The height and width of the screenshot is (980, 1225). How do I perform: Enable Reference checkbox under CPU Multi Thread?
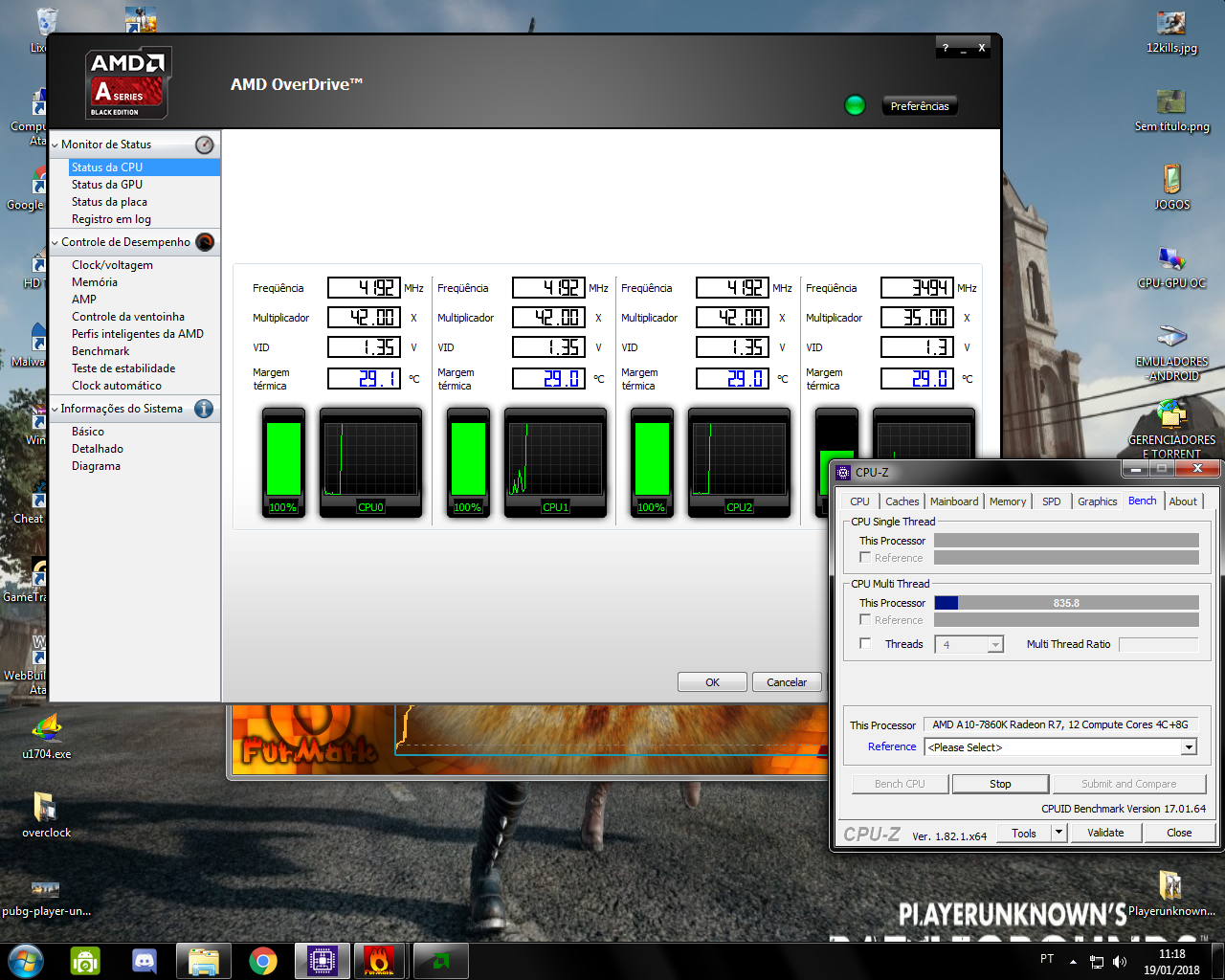[x=865, y=619]
